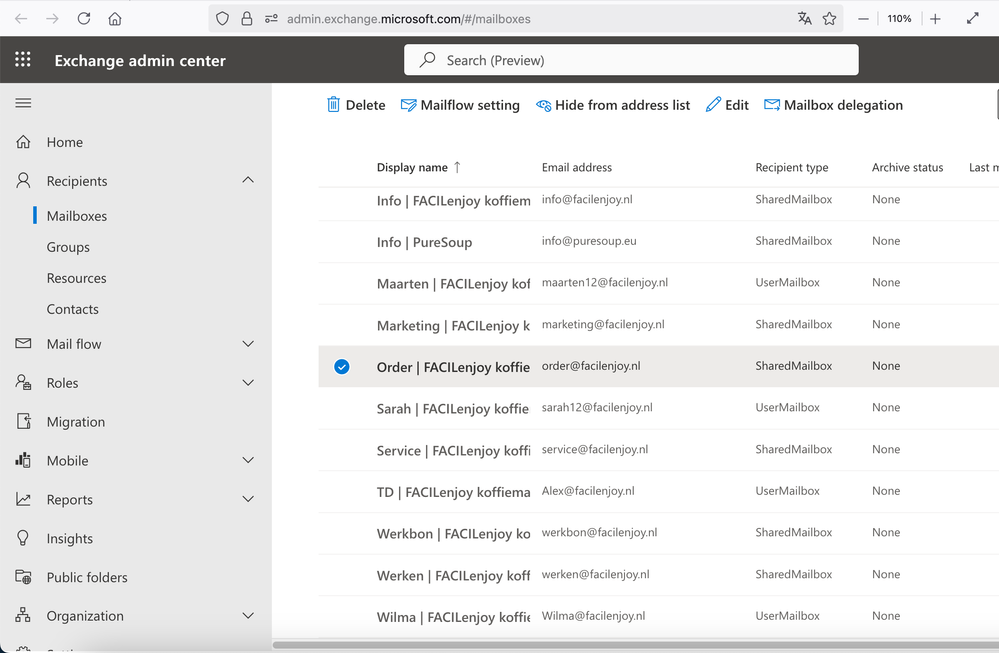This screenshot has width=999, height=653.
Task: Click the Mailflow setting envelope icon
Action: 408,105
